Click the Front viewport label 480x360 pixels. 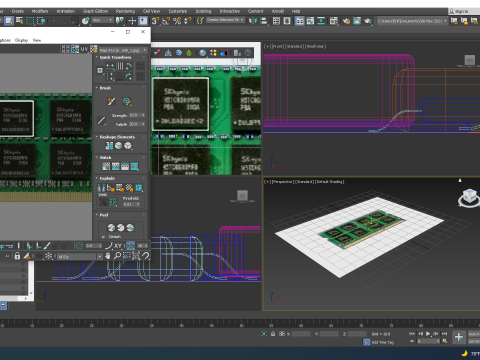[278, 46]
